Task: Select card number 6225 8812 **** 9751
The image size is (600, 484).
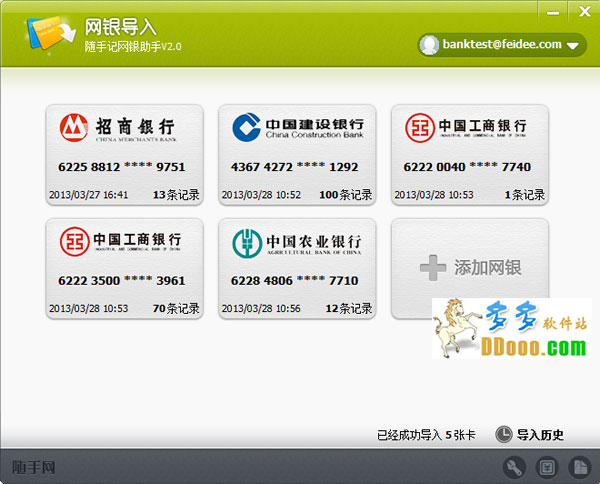Action: click(x=122, y=167)
